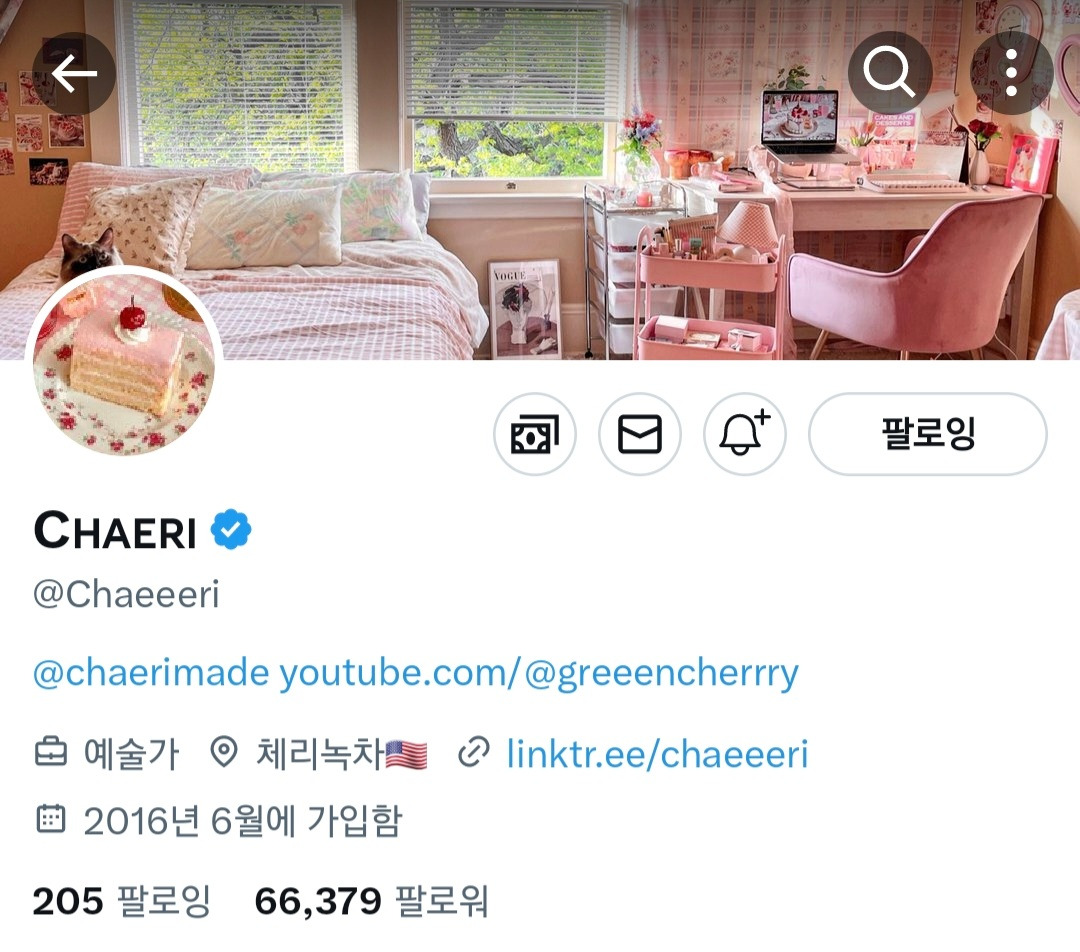View the 205 팔로잉 following list
Viewport: 1080px width, 952px height.
coord(122,901)
